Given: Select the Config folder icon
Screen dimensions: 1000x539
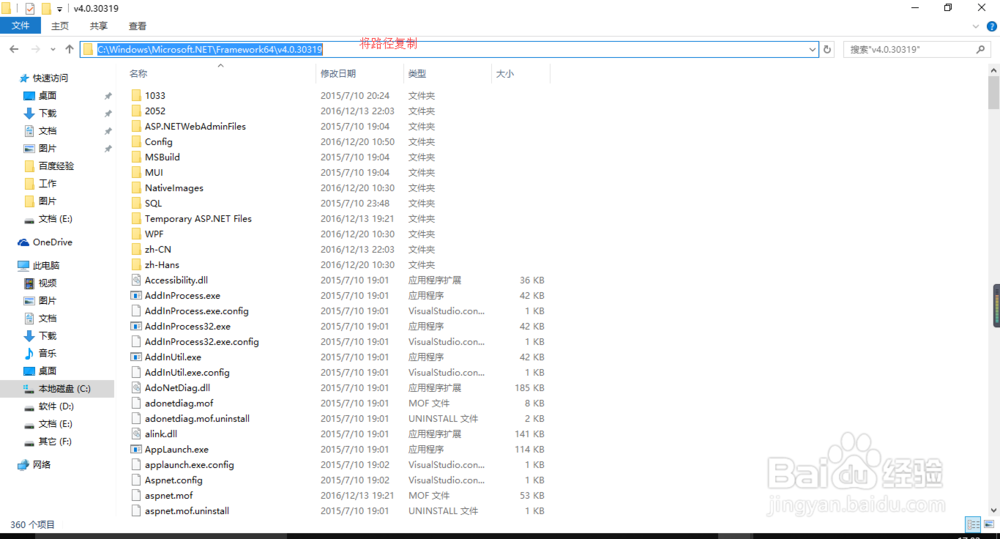Looking at the screenshot, I should (x=136, y=142).
